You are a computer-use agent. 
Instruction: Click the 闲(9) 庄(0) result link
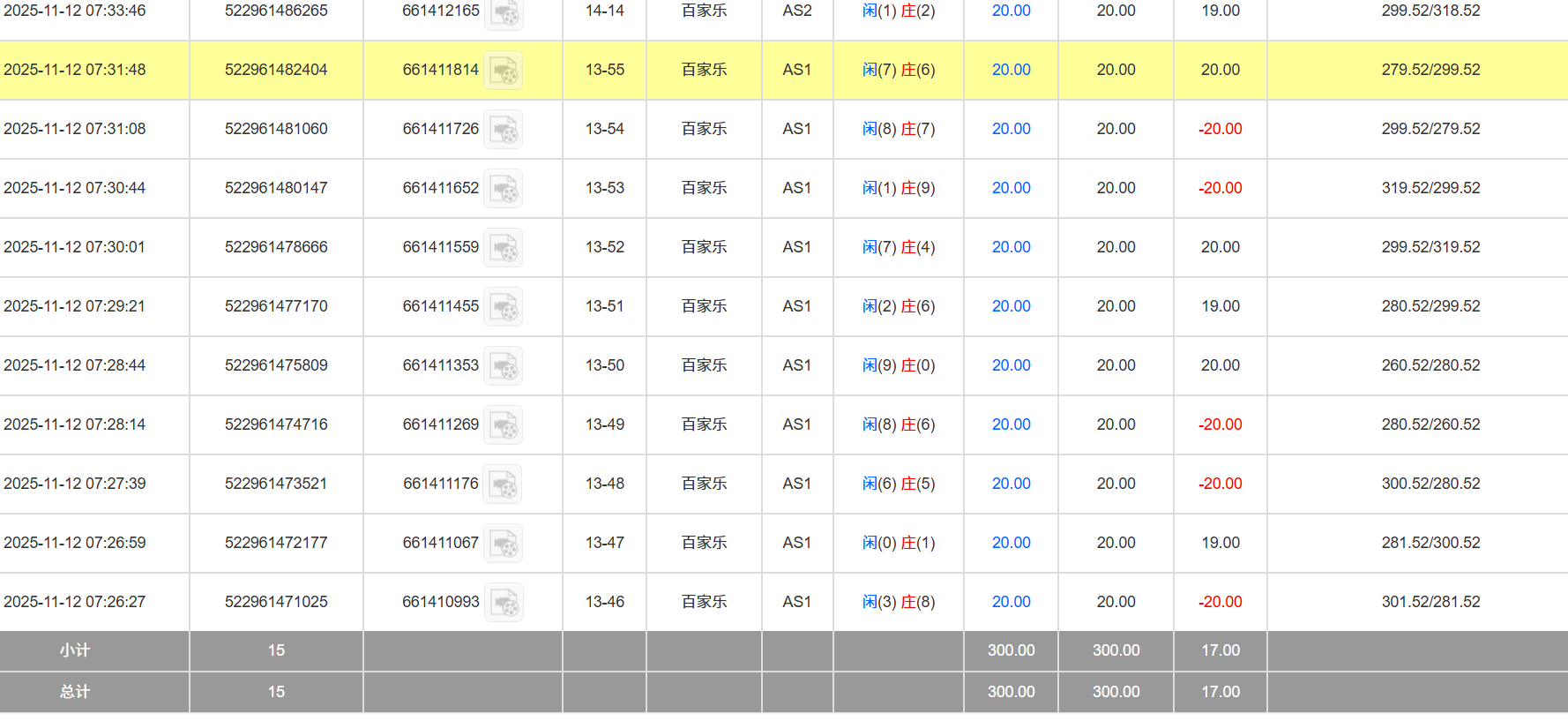pos(898,365)
